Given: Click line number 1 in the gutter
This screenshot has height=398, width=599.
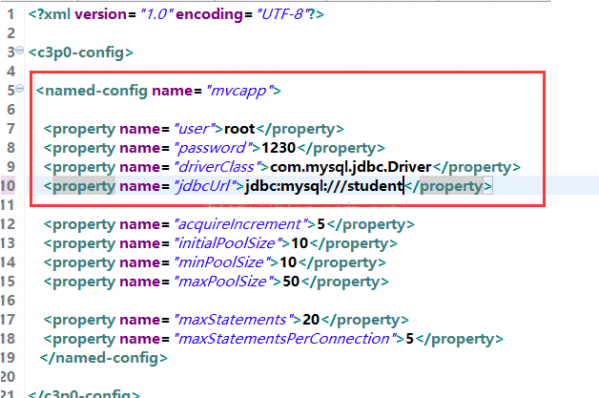Looking at the screenshot, I should (x=11, y=14).
